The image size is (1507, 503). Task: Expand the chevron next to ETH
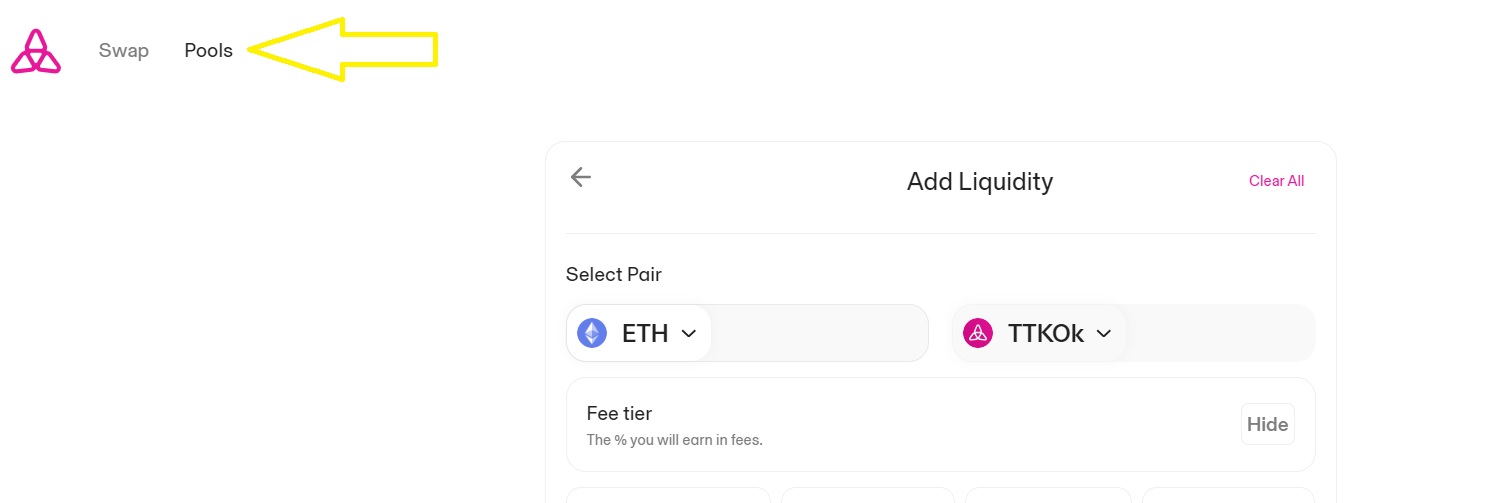[x=688, y=333]
